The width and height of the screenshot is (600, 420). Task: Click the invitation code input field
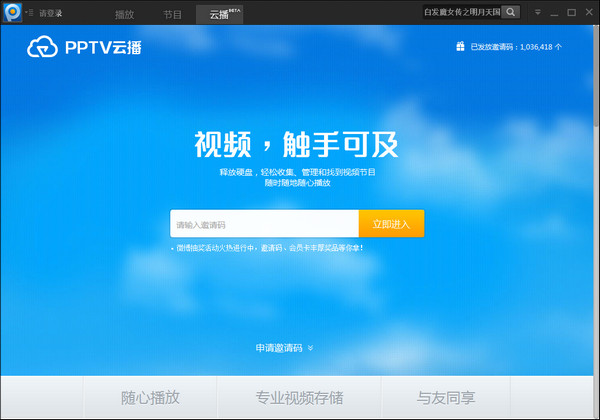coord(264,224)
